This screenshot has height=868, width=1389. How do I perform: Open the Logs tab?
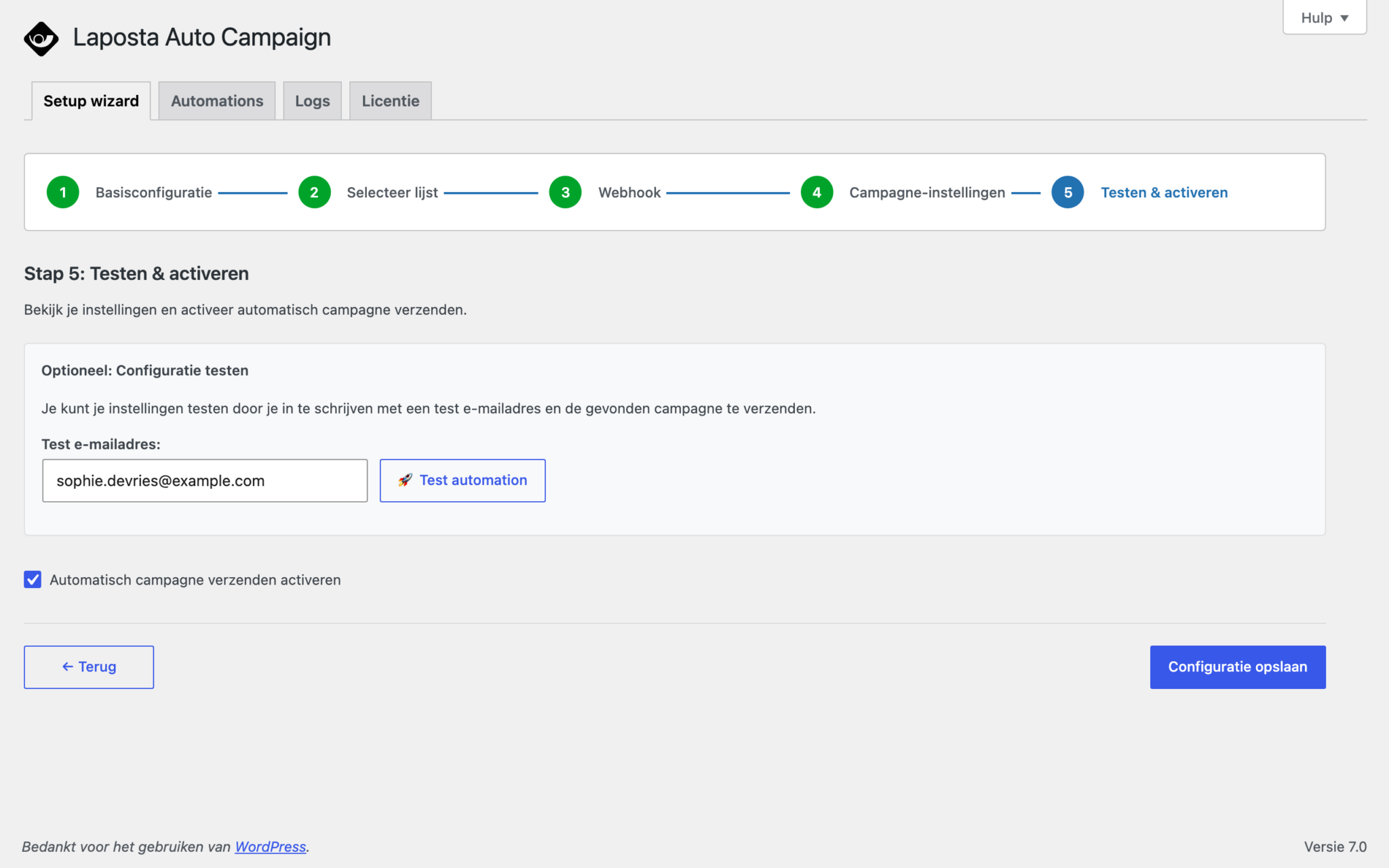click(312, 101)
